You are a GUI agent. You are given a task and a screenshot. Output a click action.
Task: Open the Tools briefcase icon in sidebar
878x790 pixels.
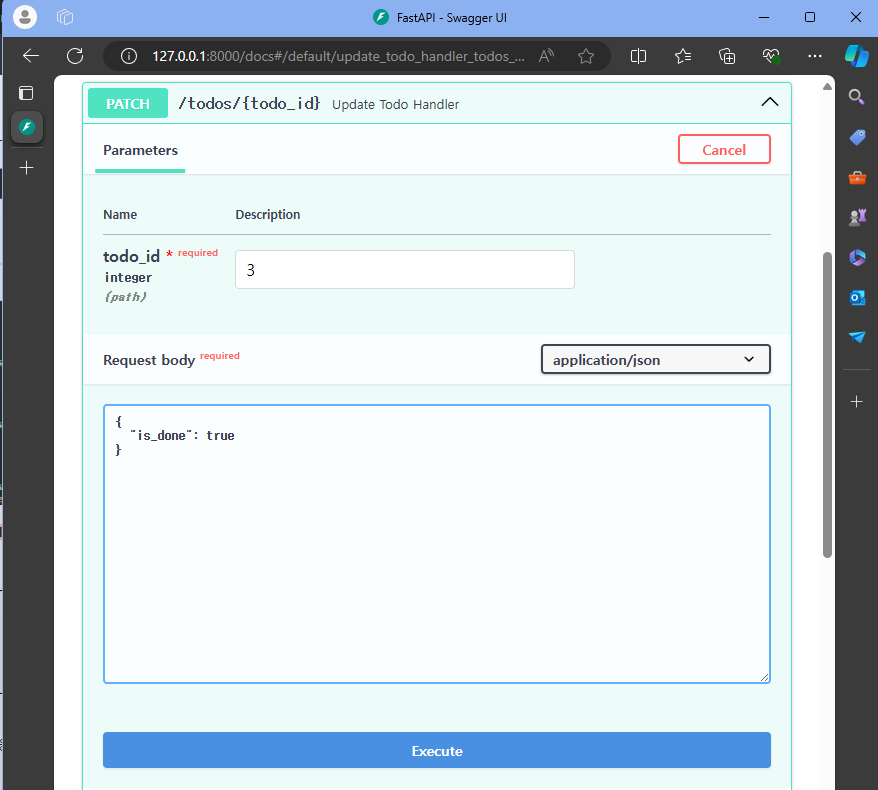pos(857,177)
